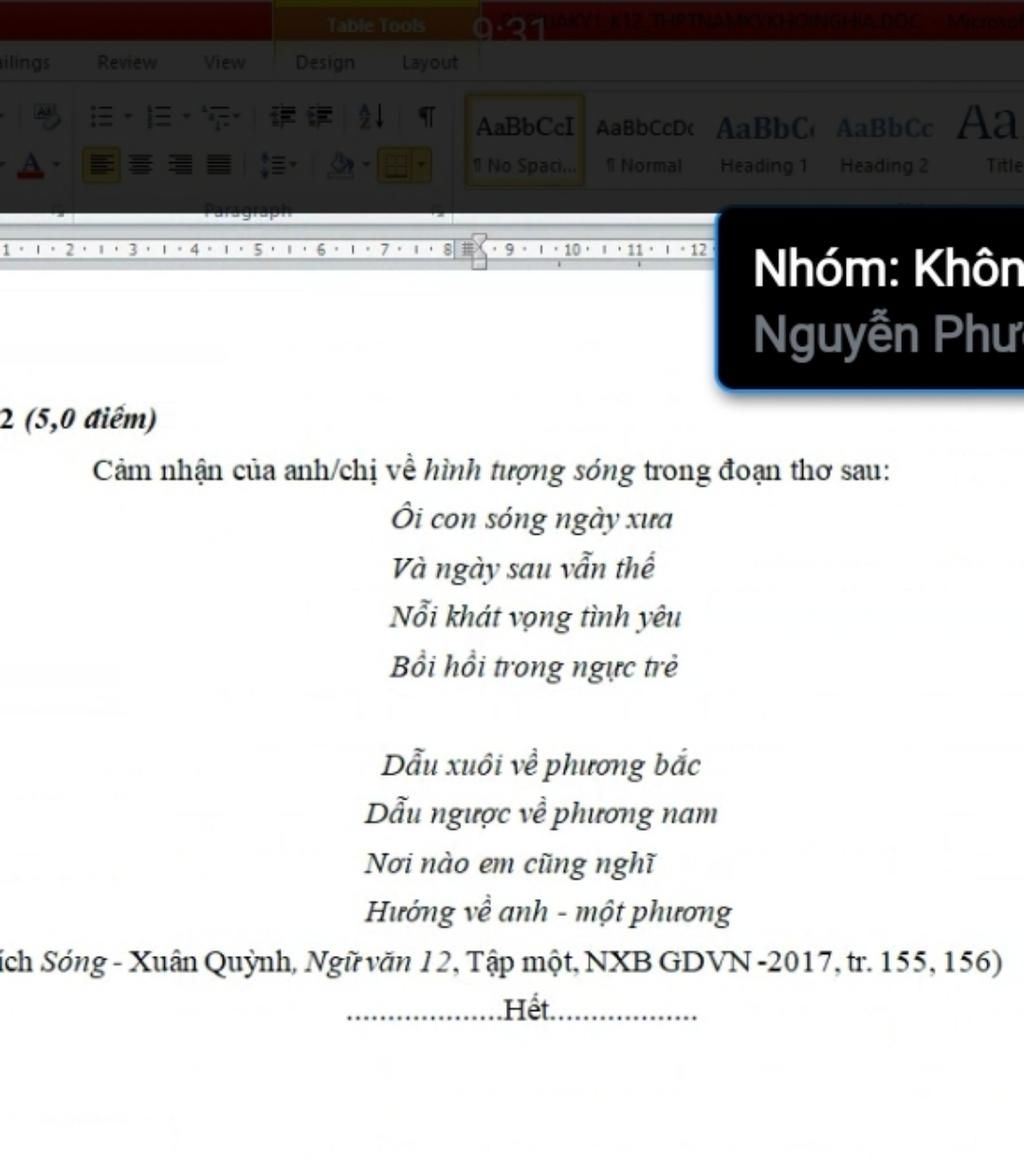
Task: Open the Numbering dropdown arrow
Action: (186, 117)
